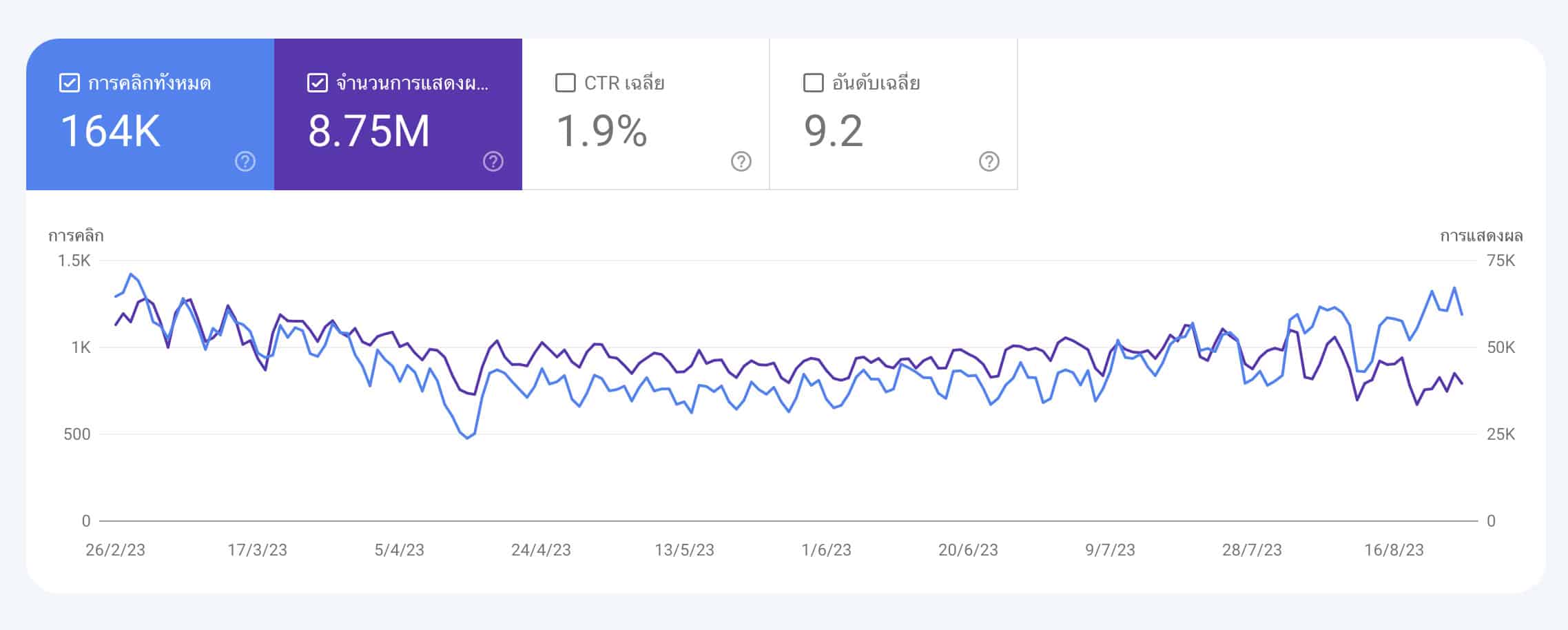Enable the CTR เฉลี่ย checkbox
The image size is (1568, 630).
(x=566, y=83)
